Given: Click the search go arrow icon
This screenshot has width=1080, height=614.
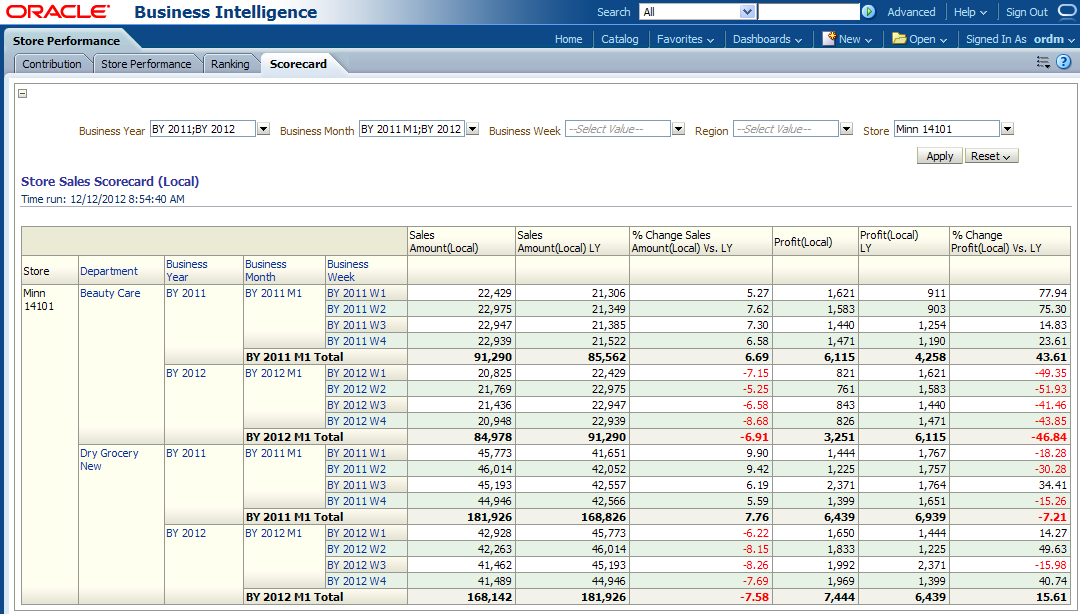Looking at the screenshot, I should (x=868, y=12).
